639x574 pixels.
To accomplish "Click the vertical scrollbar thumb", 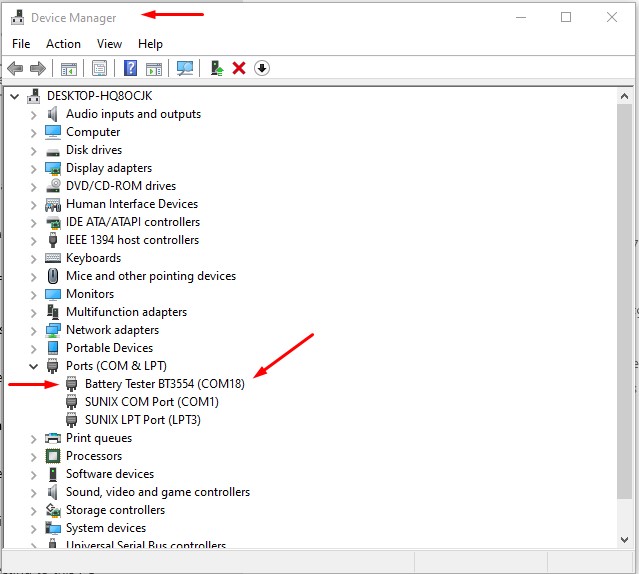I will tap(624, 301).
